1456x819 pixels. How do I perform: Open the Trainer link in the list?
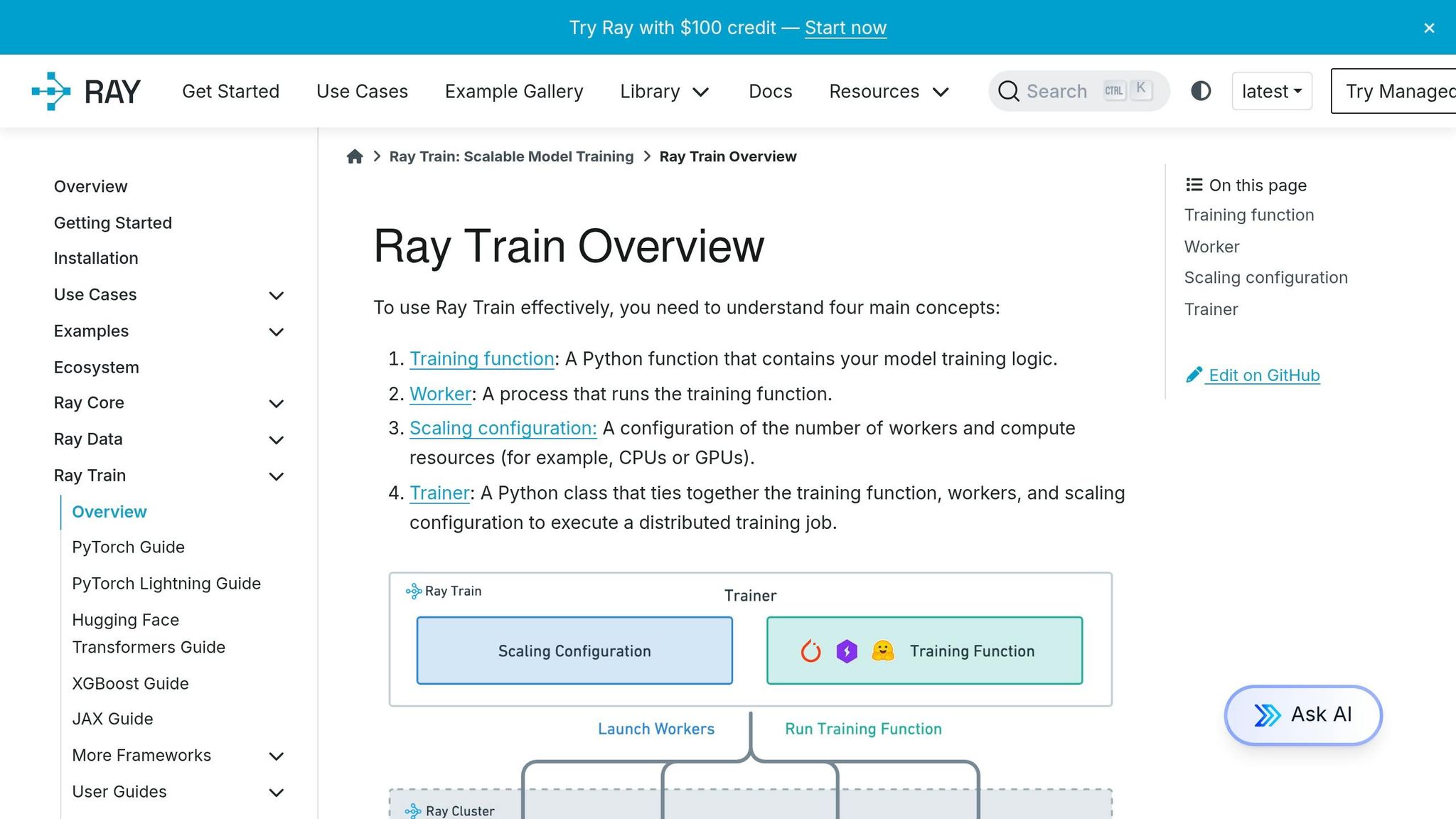click(x=439, y=493)
